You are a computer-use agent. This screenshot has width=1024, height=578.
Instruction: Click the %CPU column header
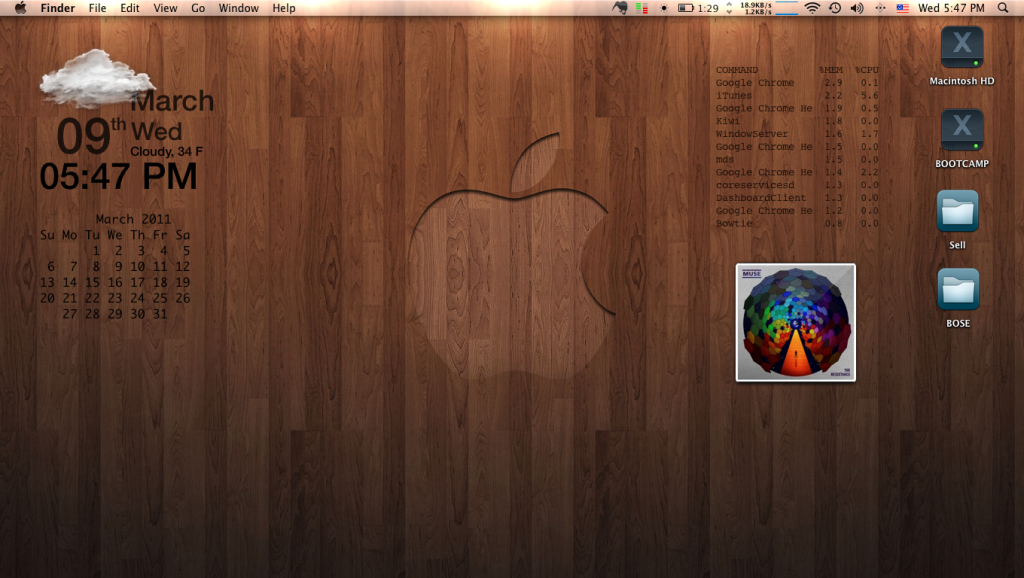pyautogui.click(x=867, y=70)
